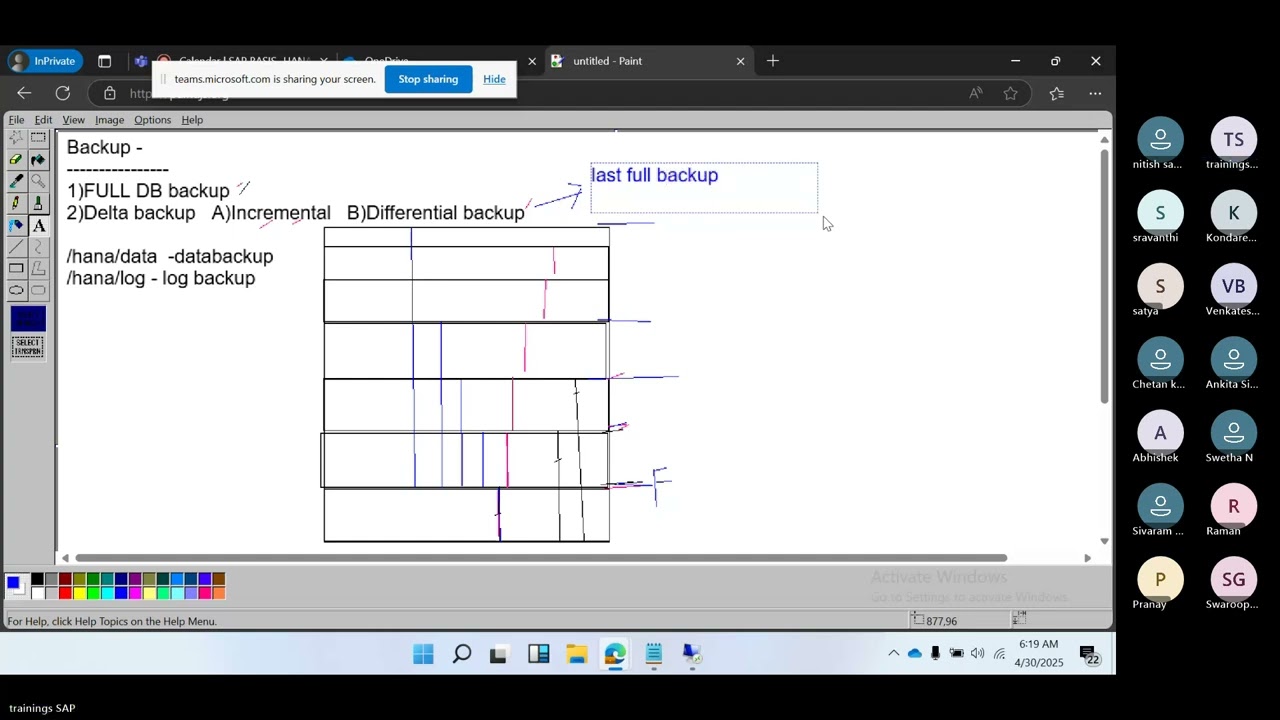Open browser Settings and more menu

[1095, 93]
